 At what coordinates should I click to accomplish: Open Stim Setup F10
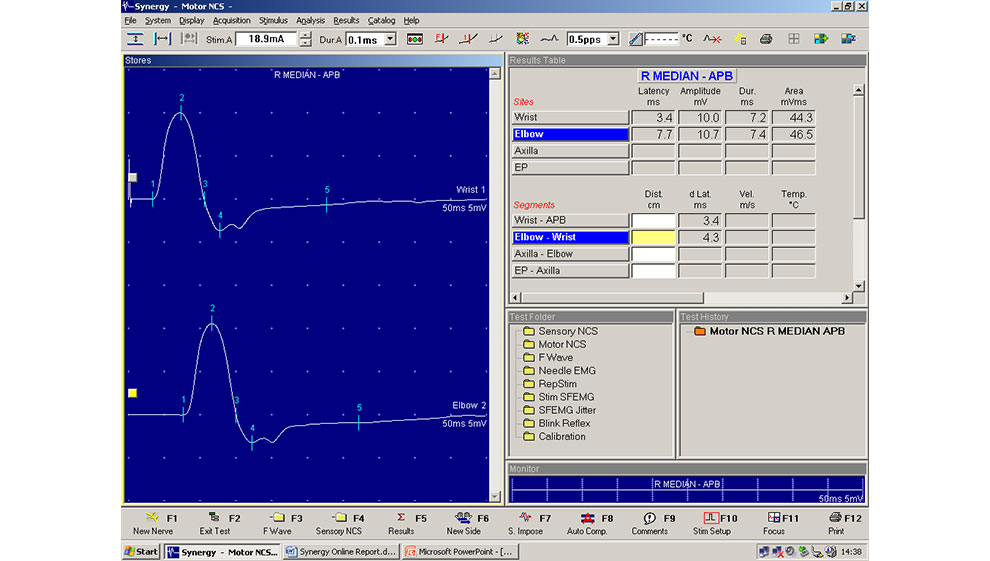pyautogui.click(x=711, y=518)
